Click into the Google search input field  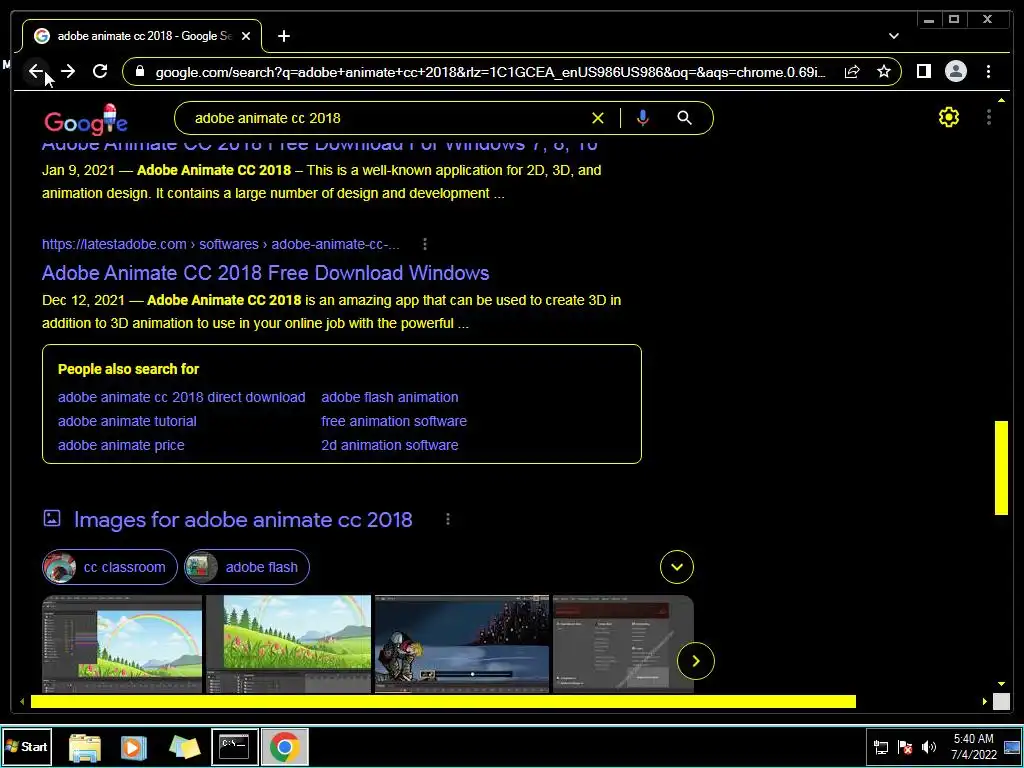385,118
